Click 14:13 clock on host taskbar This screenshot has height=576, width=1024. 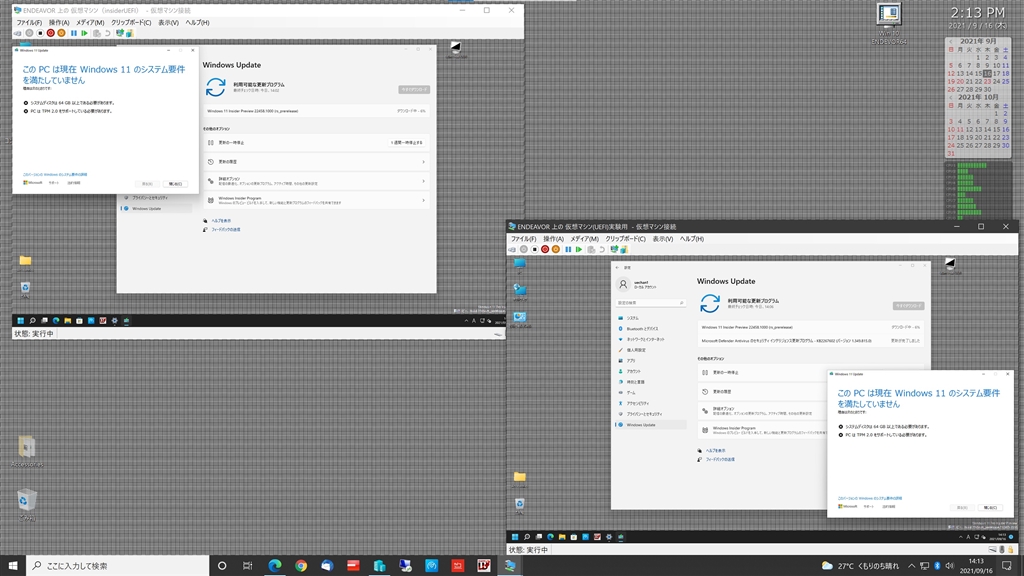click(x=976, y=566)
